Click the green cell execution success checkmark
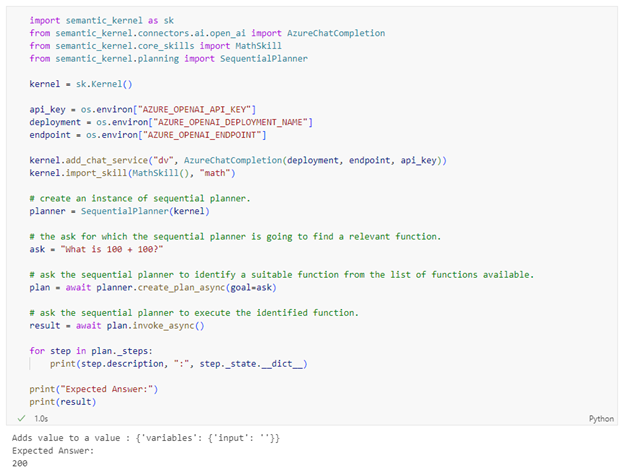 (x=22, y=418)
